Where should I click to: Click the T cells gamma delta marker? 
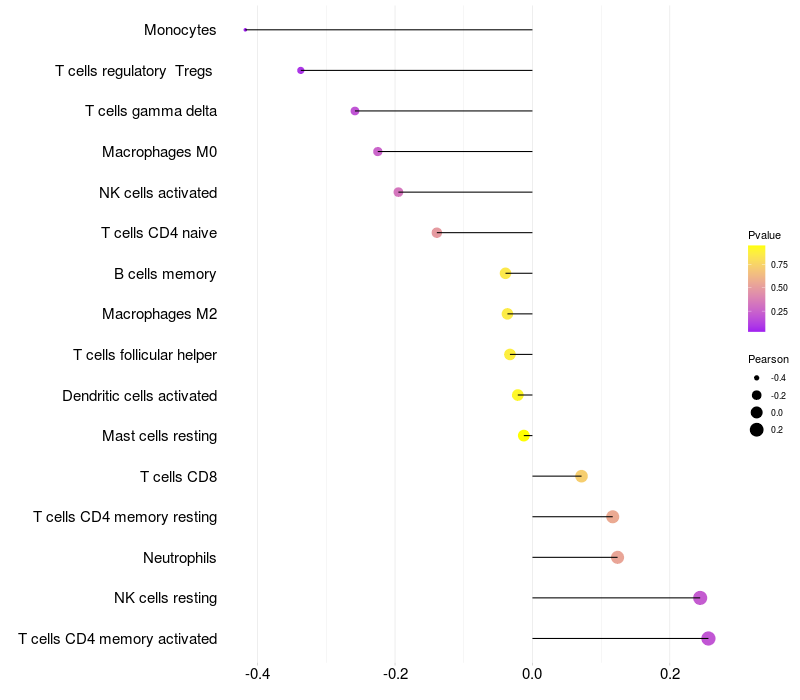[355, 111]
